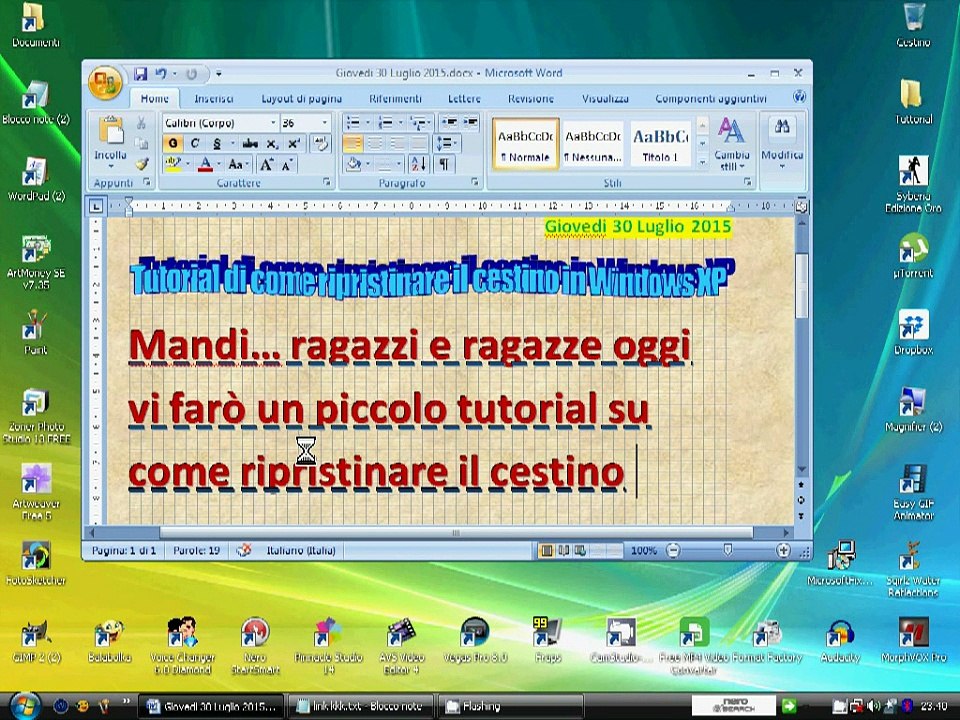Open Word help question mark
The height and width of the screenshot is (720, 960).
coord(799,97)
